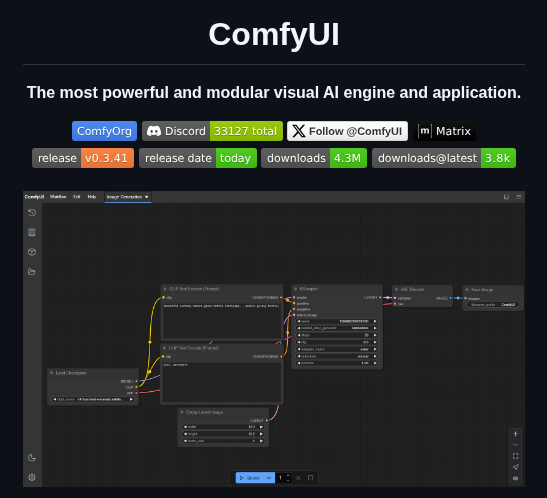Collapse the Save Image node dot
547x498 pixels.
click(467, 290)
